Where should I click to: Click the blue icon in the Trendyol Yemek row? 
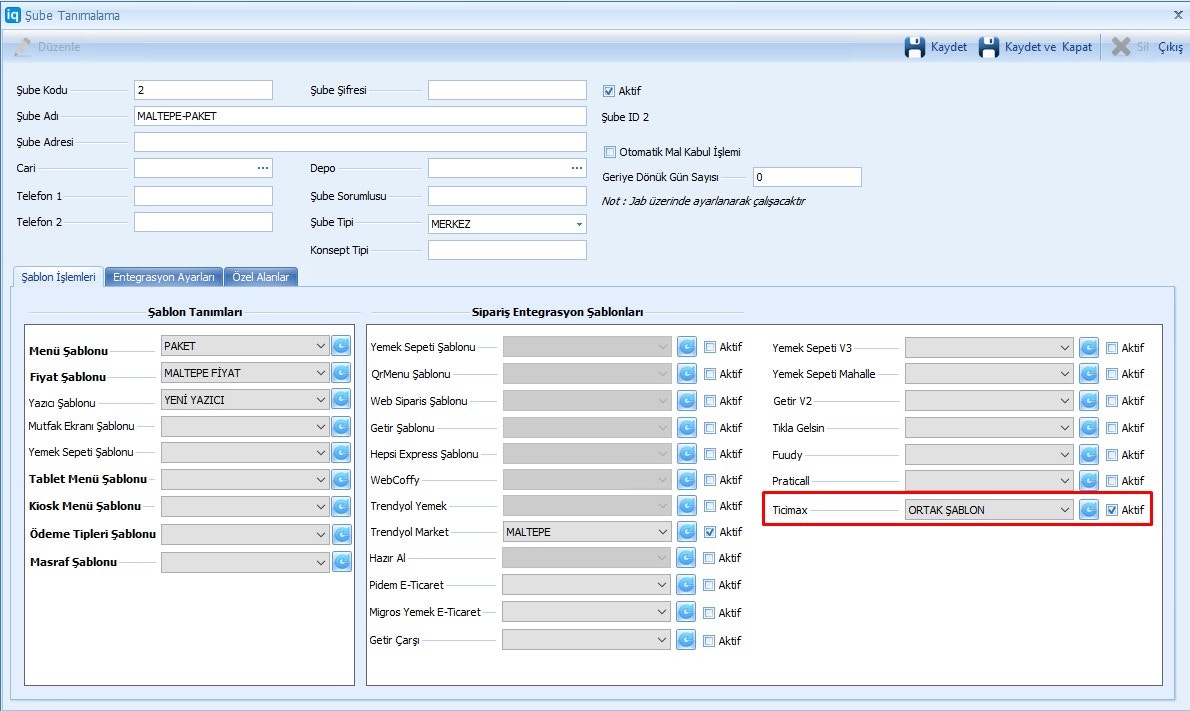point(687,505)
